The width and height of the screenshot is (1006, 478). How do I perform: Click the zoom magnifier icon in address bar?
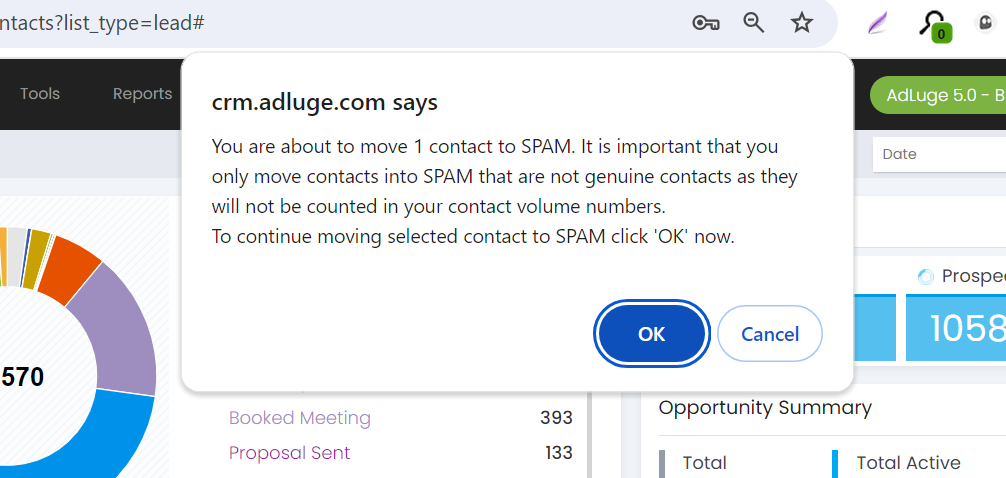(x=754, y=23)
